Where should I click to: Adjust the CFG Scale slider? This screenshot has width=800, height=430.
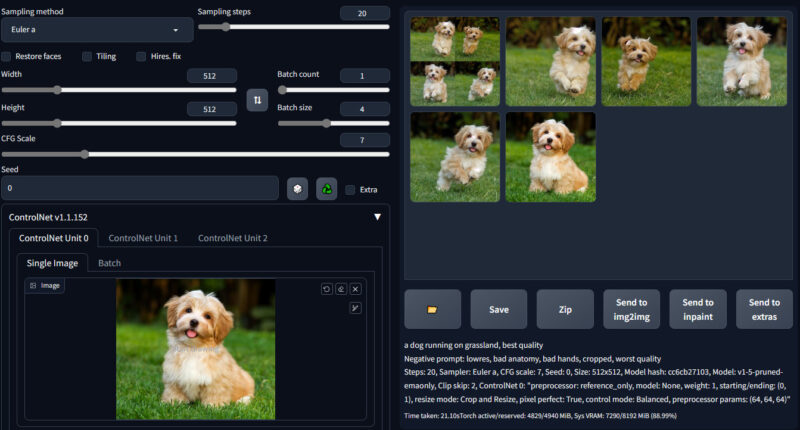85,154
